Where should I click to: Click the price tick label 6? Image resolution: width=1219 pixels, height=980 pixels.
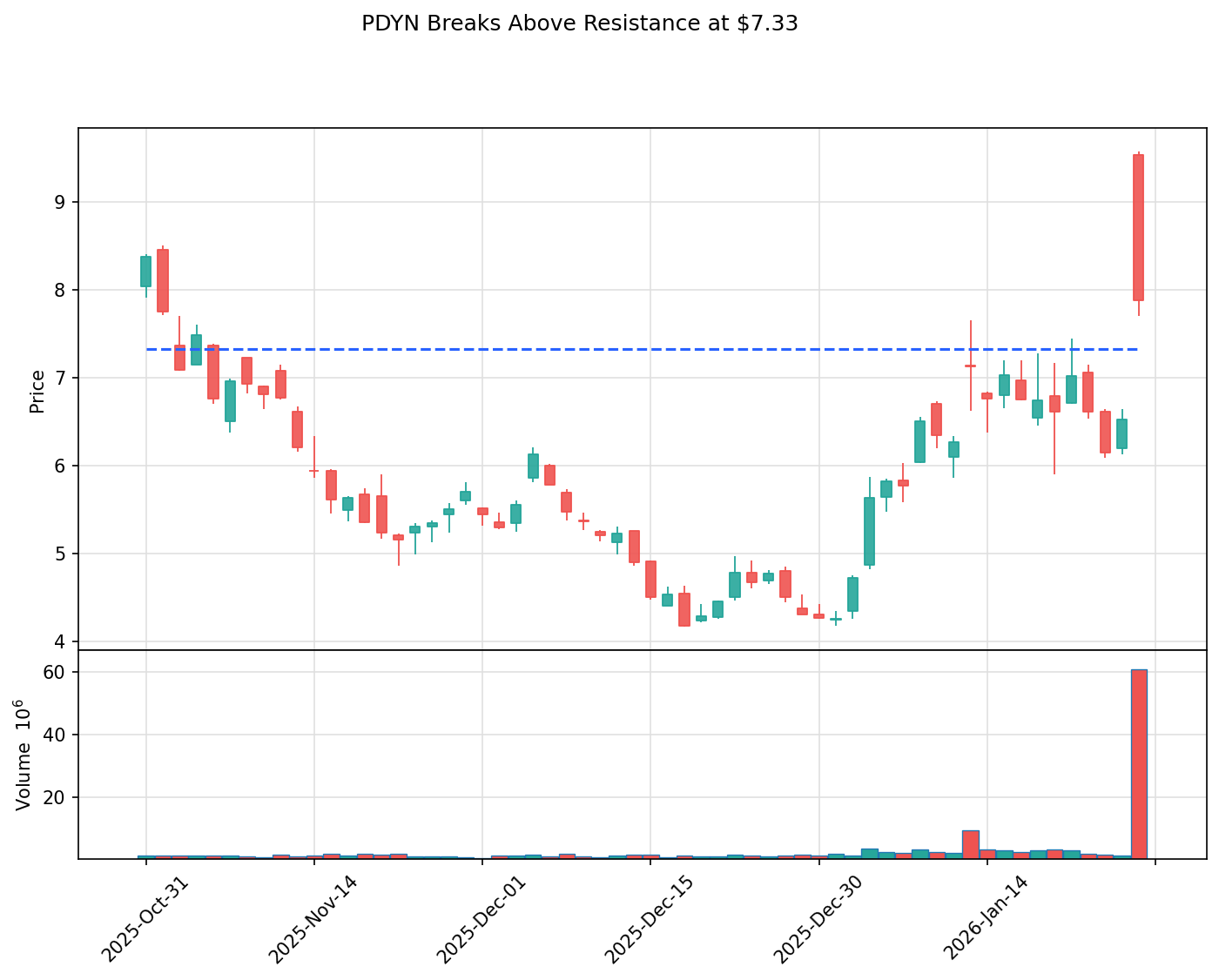click(x=61, y=466)
